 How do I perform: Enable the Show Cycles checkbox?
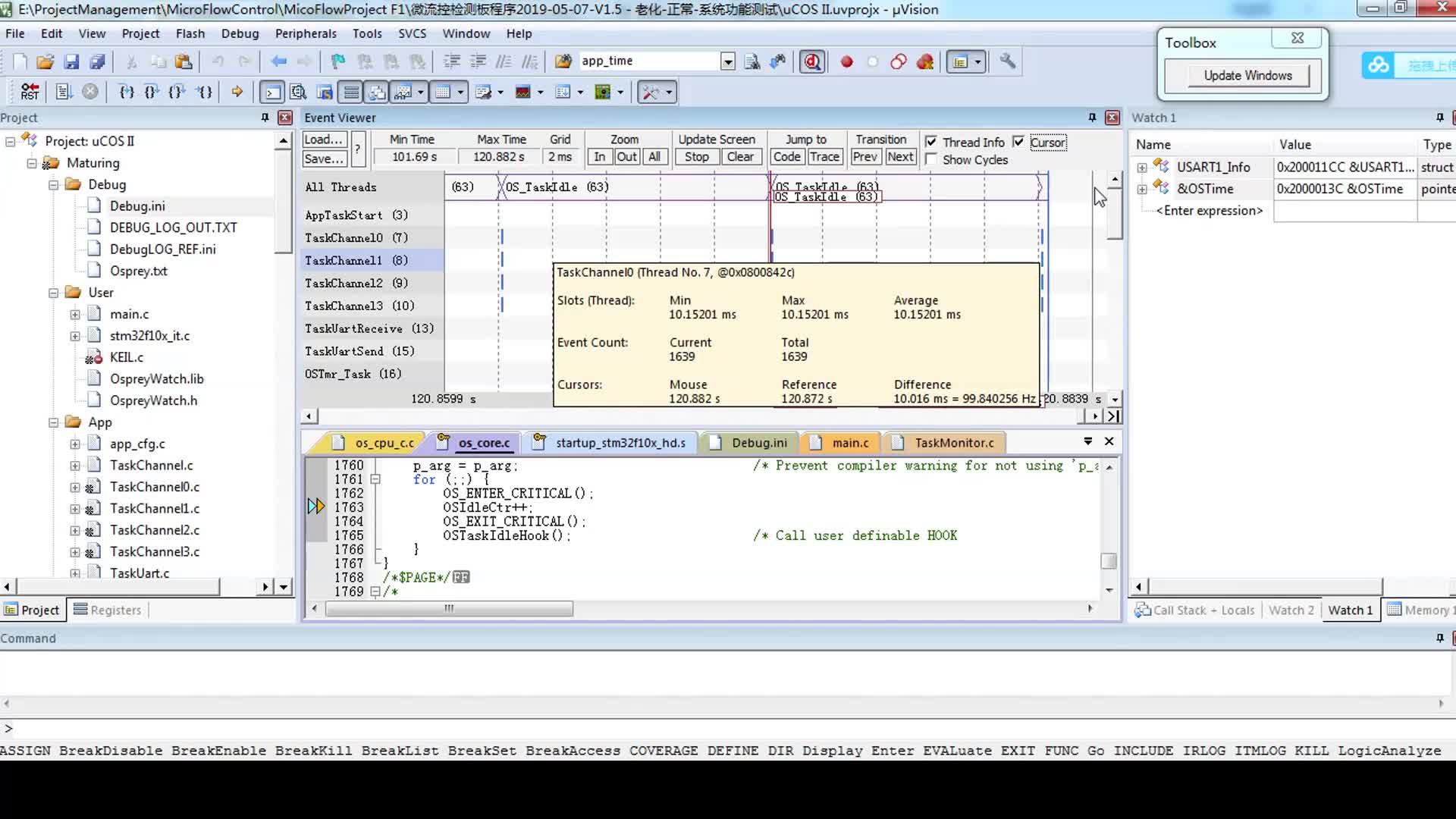(931, 159)
